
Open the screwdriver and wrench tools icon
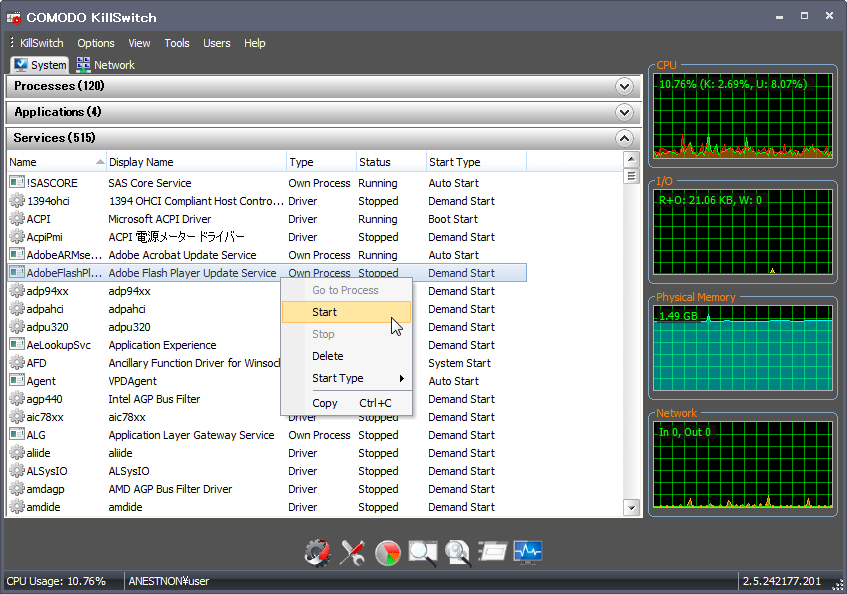pos(352,552)
